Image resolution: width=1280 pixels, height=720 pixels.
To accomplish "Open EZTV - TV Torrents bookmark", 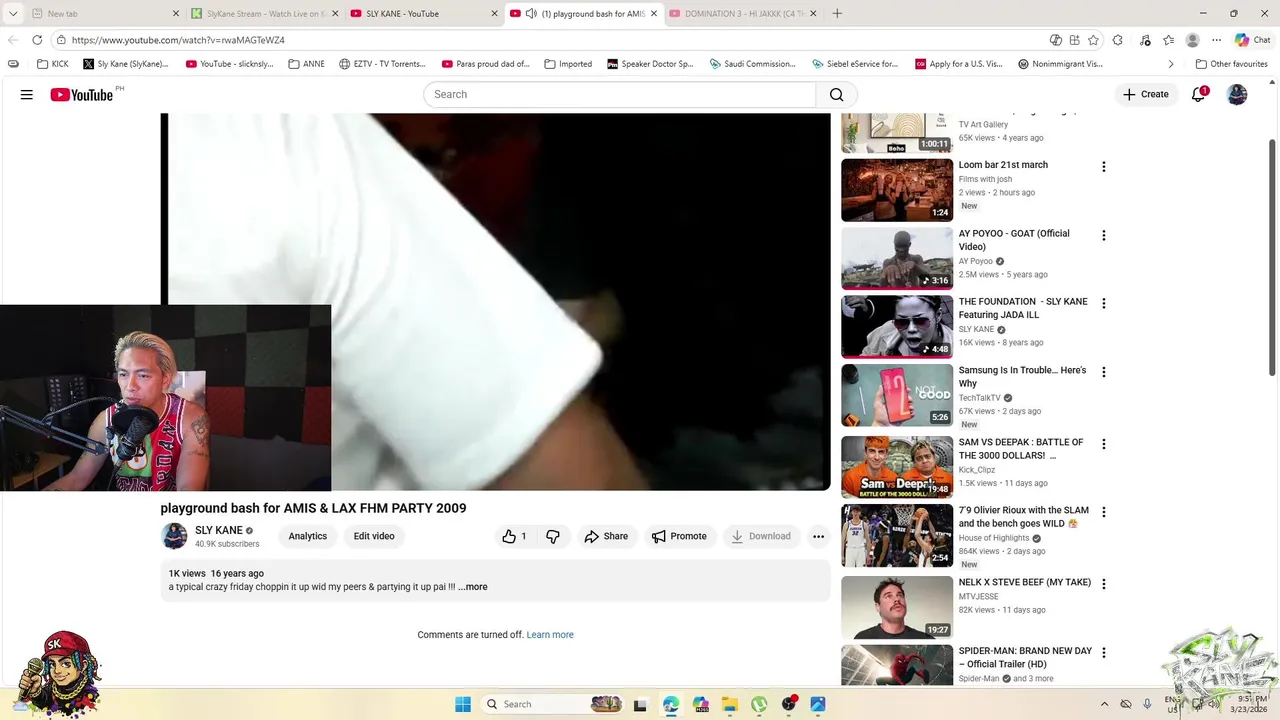I will pos(382,64).
